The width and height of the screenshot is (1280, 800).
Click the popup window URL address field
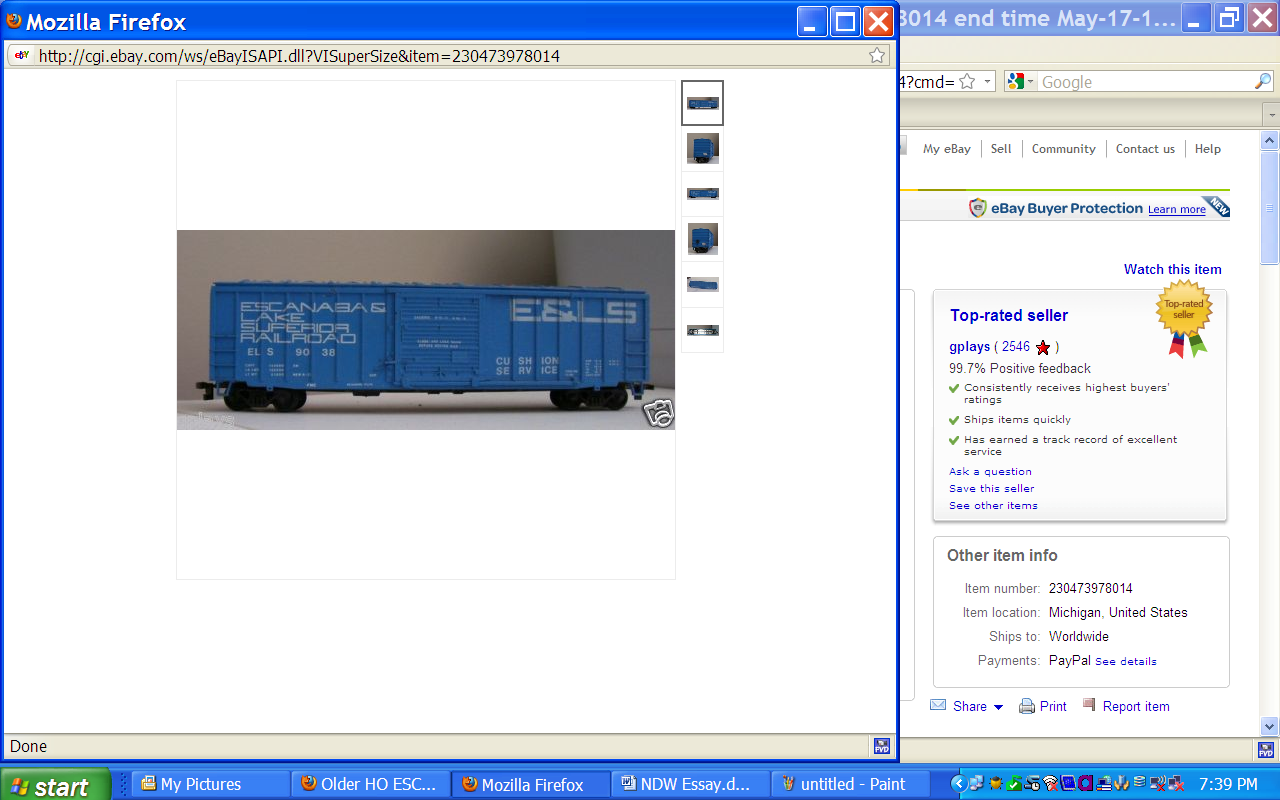449,56
